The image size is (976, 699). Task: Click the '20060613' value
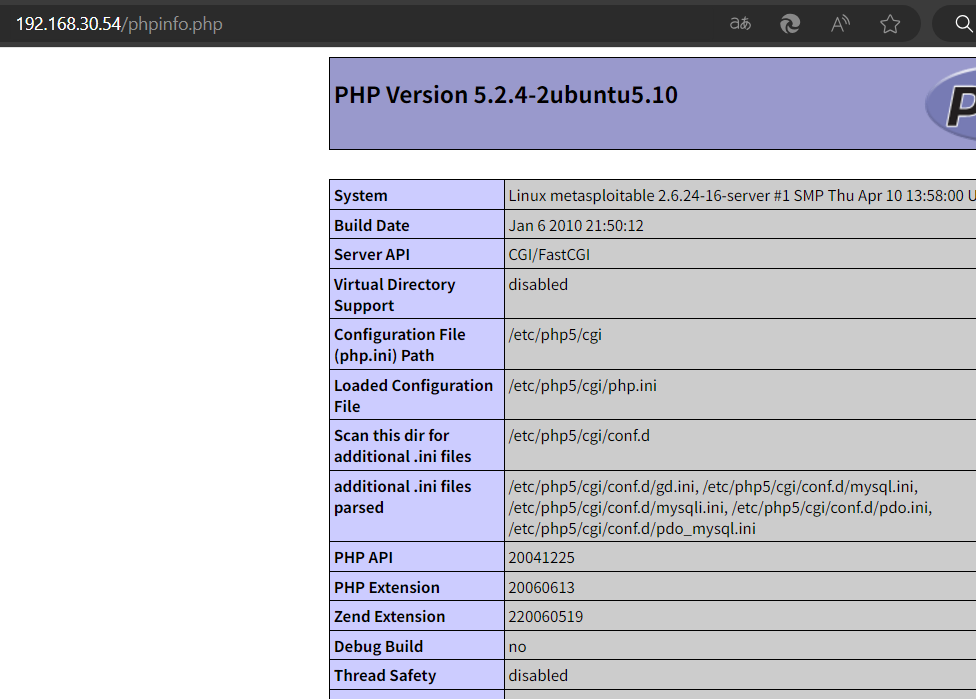coord(541,588)
